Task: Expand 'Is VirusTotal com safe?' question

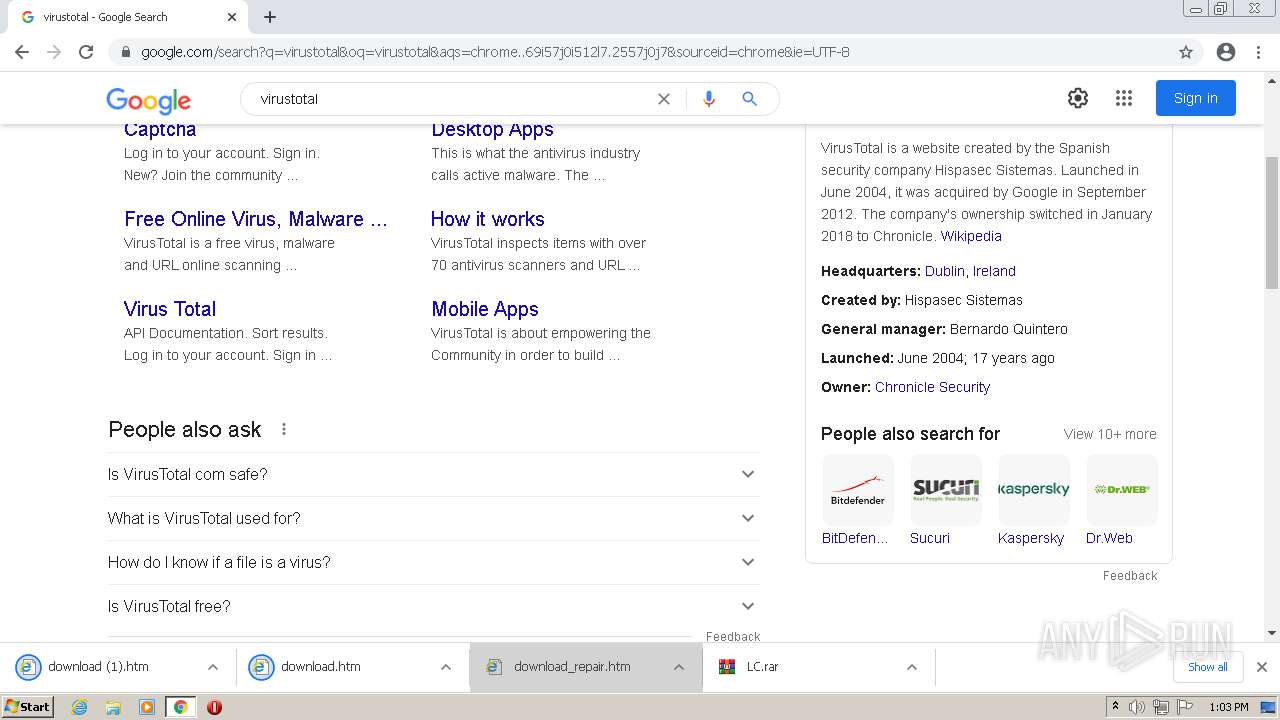Action: pos(433,474)
